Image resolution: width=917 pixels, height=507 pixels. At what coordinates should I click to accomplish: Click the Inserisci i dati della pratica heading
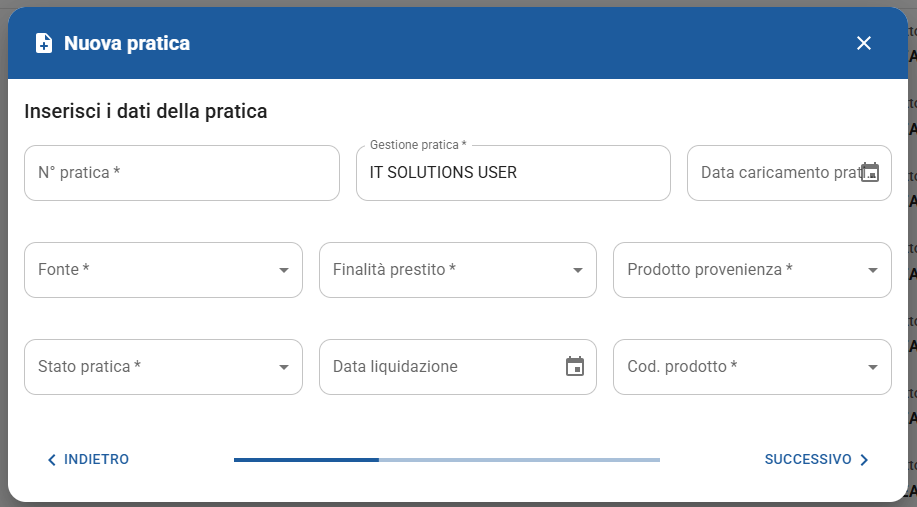[x=146, y=111]
